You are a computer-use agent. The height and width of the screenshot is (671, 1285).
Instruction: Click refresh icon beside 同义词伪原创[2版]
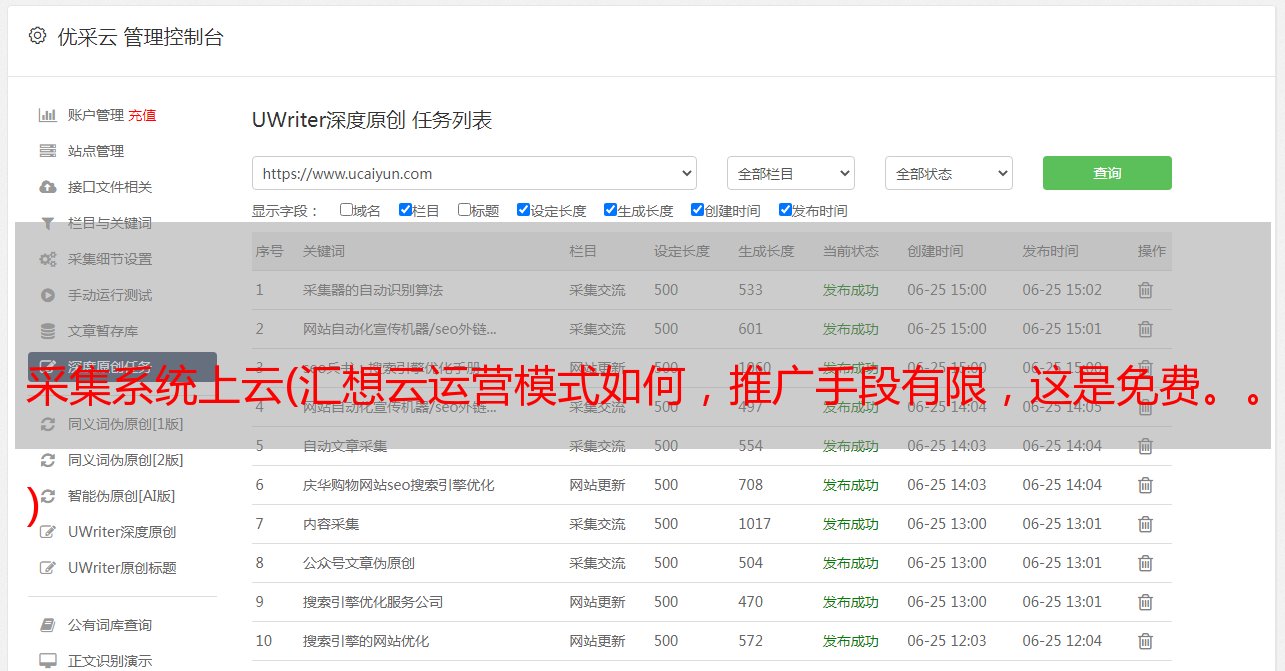coord(47,460)
